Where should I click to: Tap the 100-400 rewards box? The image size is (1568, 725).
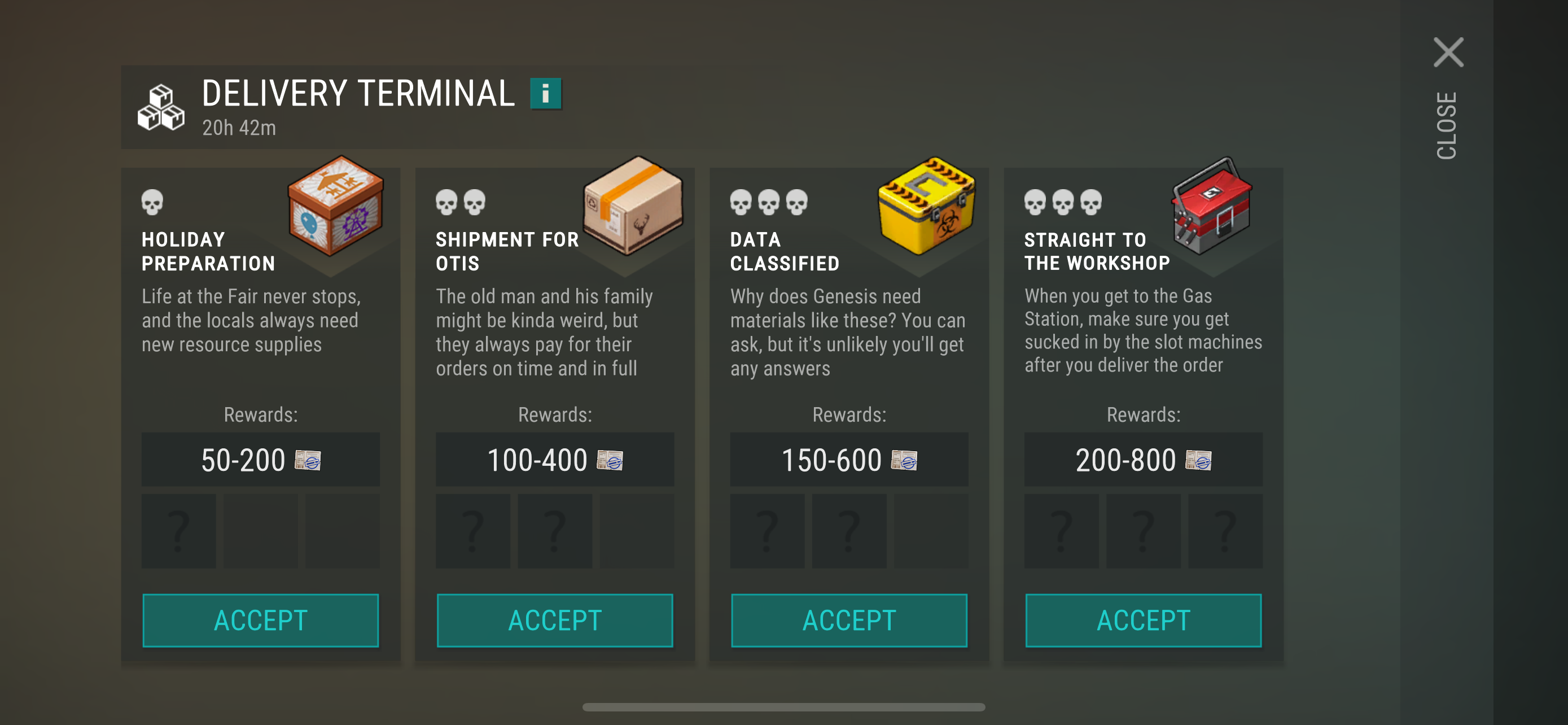pyautogui.click(x=554, y=460)
